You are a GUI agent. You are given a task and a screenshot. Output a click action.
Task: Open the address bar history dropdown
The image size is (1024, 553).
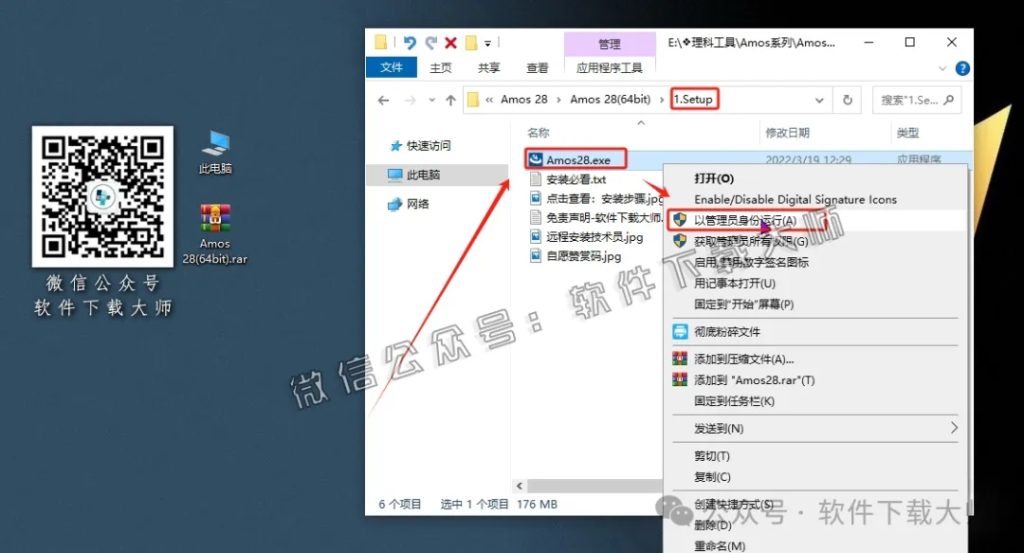819,100
